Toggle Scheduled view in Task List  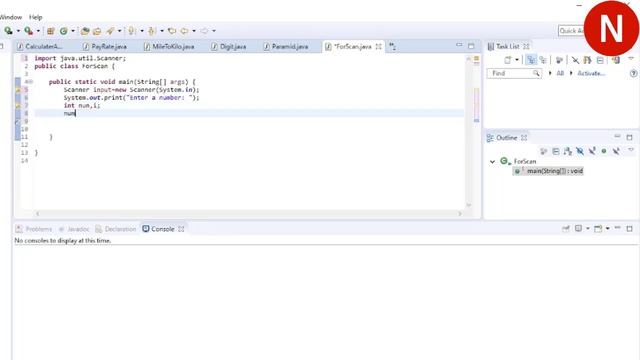coord(543,60)
